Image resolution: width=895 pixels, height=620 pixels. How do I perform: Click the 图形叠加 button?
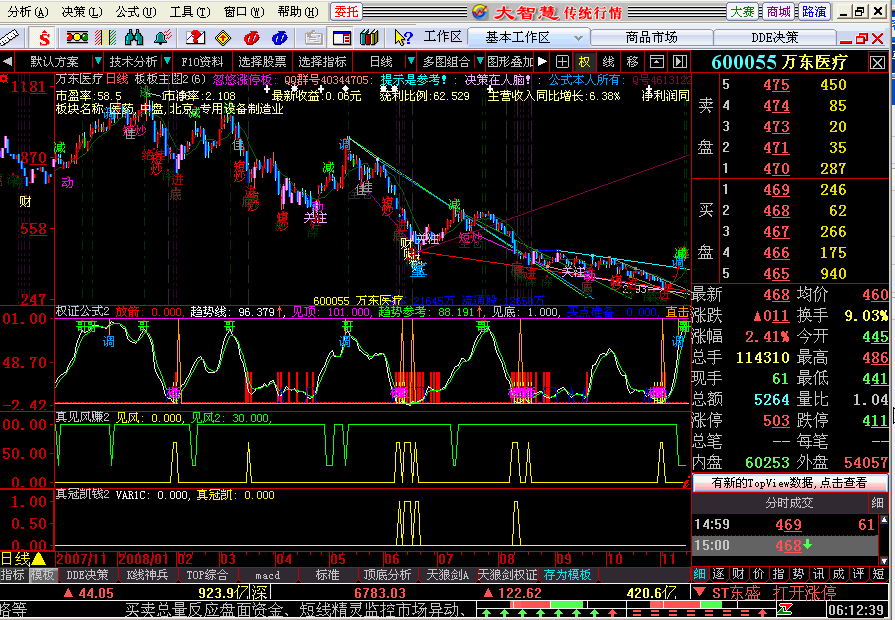[x=509, y=61]
